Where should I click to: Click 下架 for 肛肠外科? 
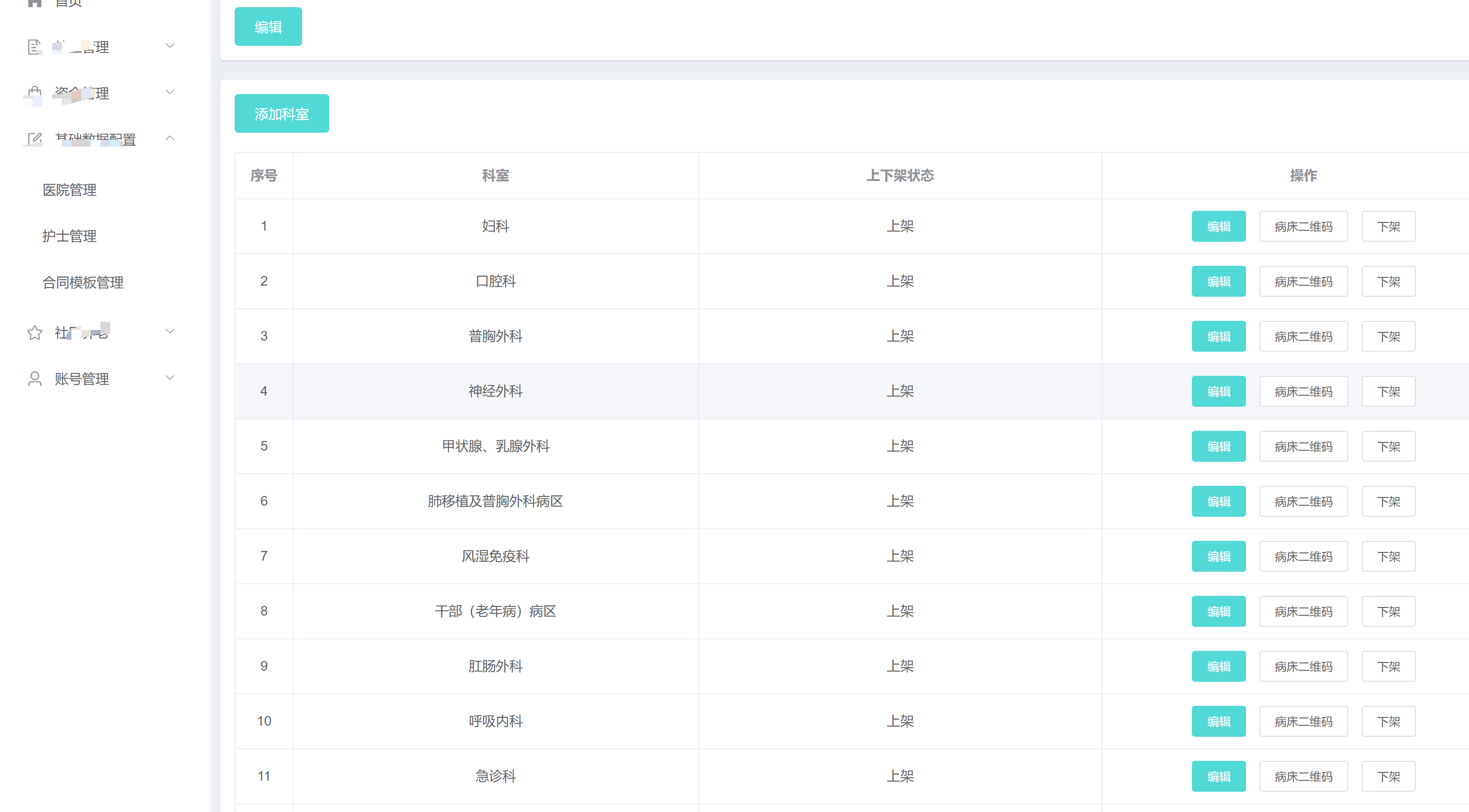tap(1388, 666)
